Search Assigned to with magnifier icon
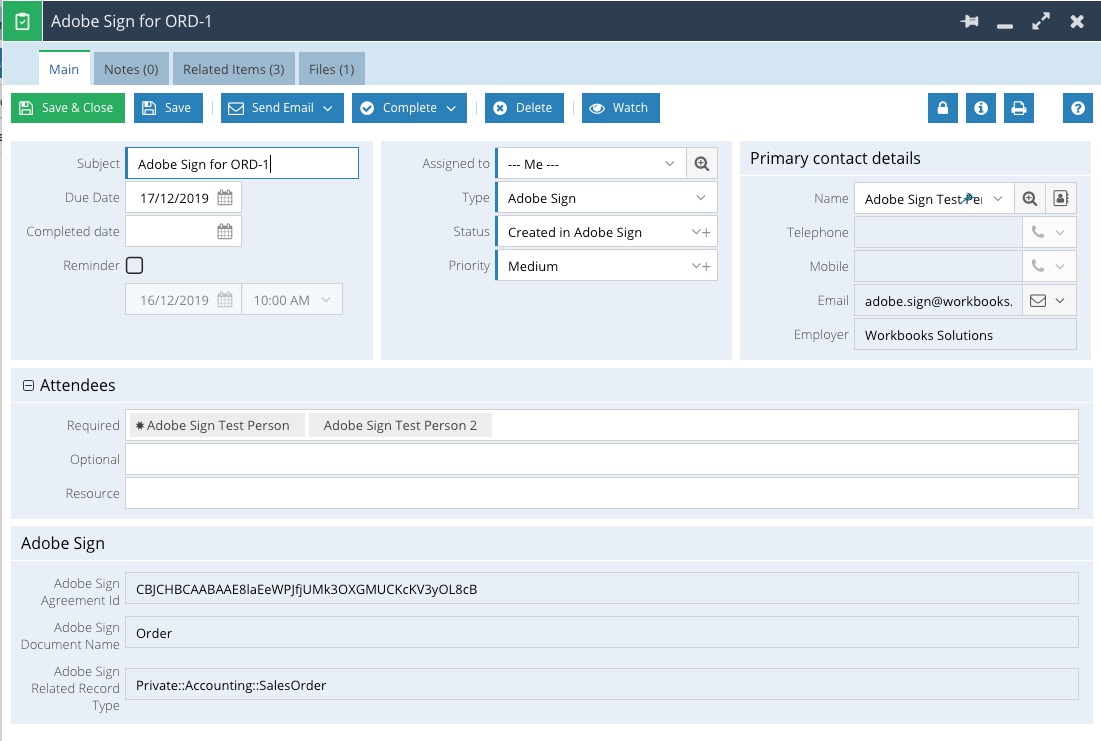This screenshot has height=741, width=1101. pos(701,164)
